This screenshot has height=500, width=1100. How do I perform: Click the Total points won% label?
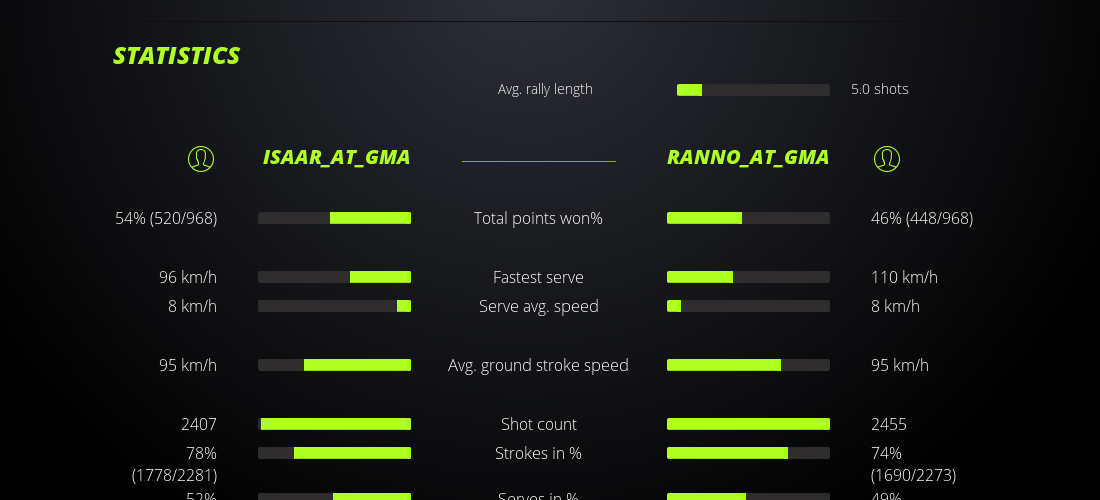(x=538, y=218)
